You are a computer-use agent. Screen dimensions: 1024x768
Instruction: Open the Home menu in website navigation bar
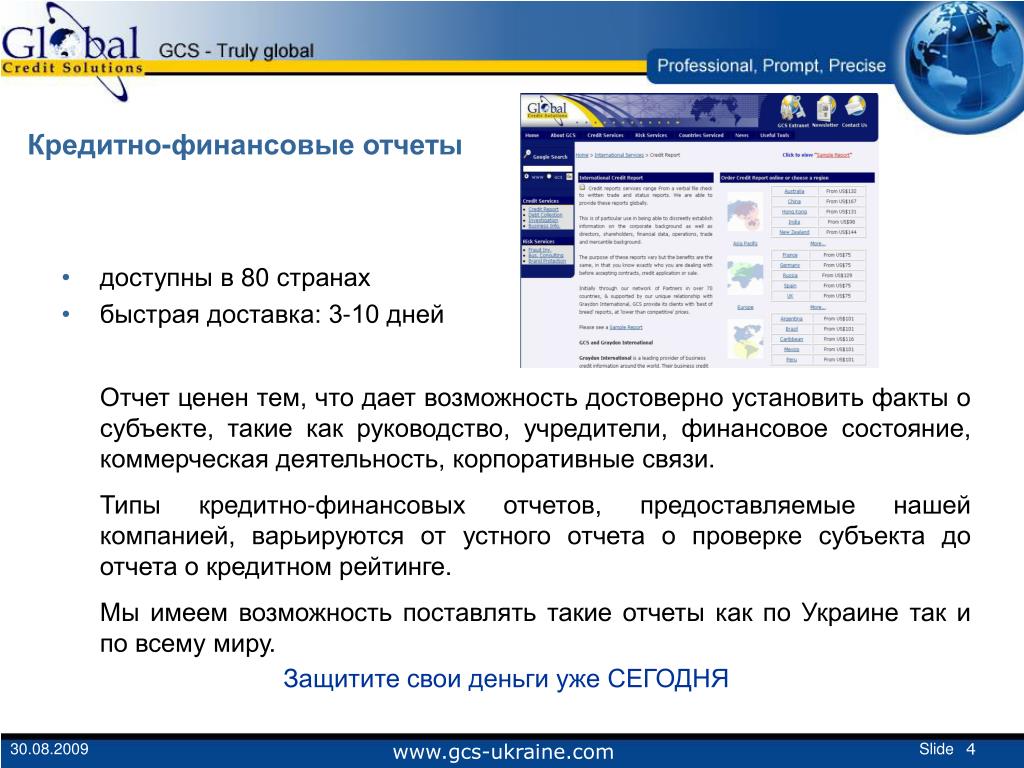pos(532,135)
